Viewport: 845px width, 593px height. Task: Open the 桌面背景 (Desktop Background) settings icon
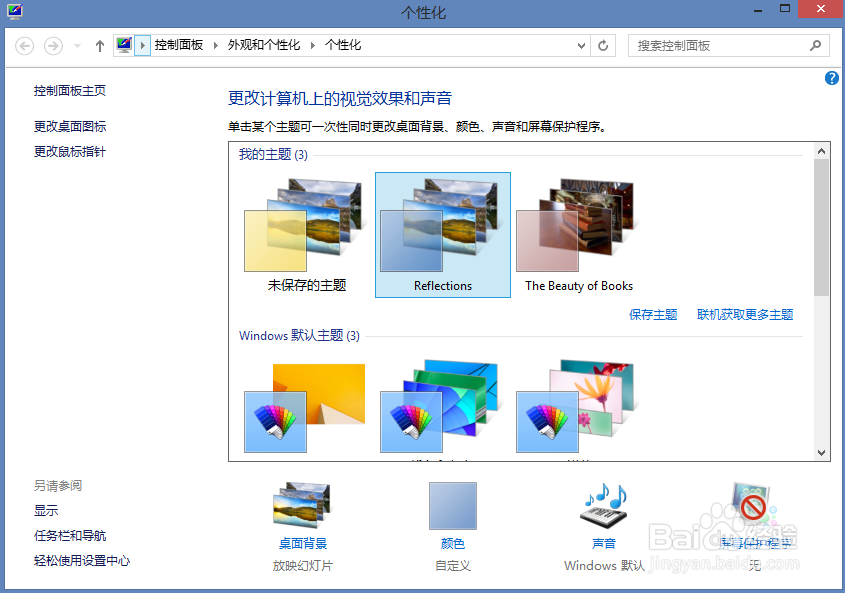point(301,506)
